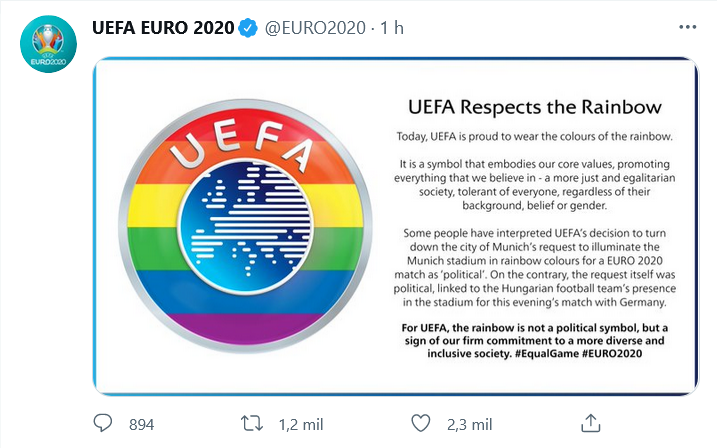Click the UEFA Respects the Rainbow heading
The width and height of the screenshot is (717, 448).
click(535, 107)
